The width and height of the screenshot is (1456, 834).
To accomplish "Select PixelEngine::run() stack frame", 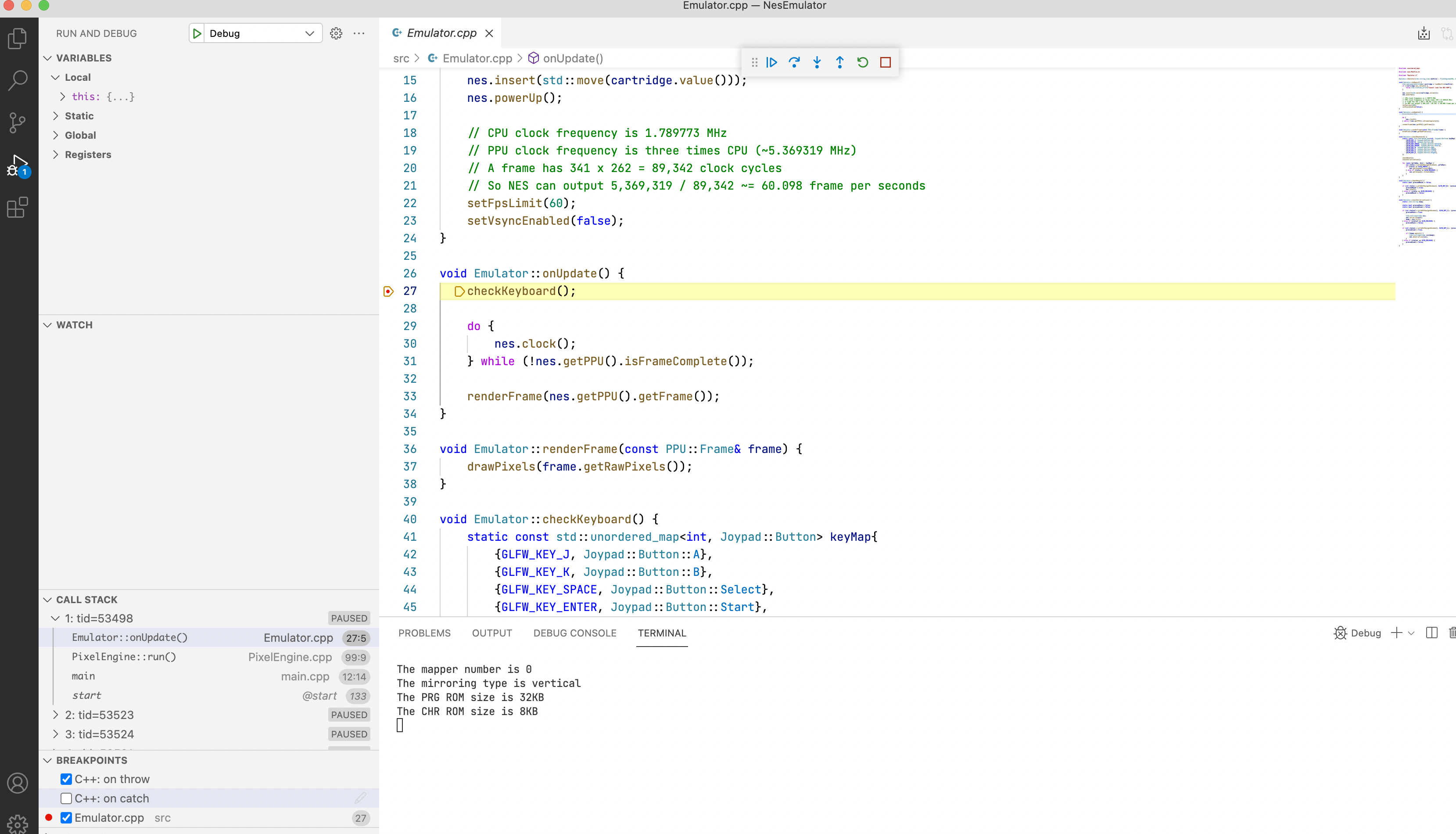I will [x=208, y=657].
